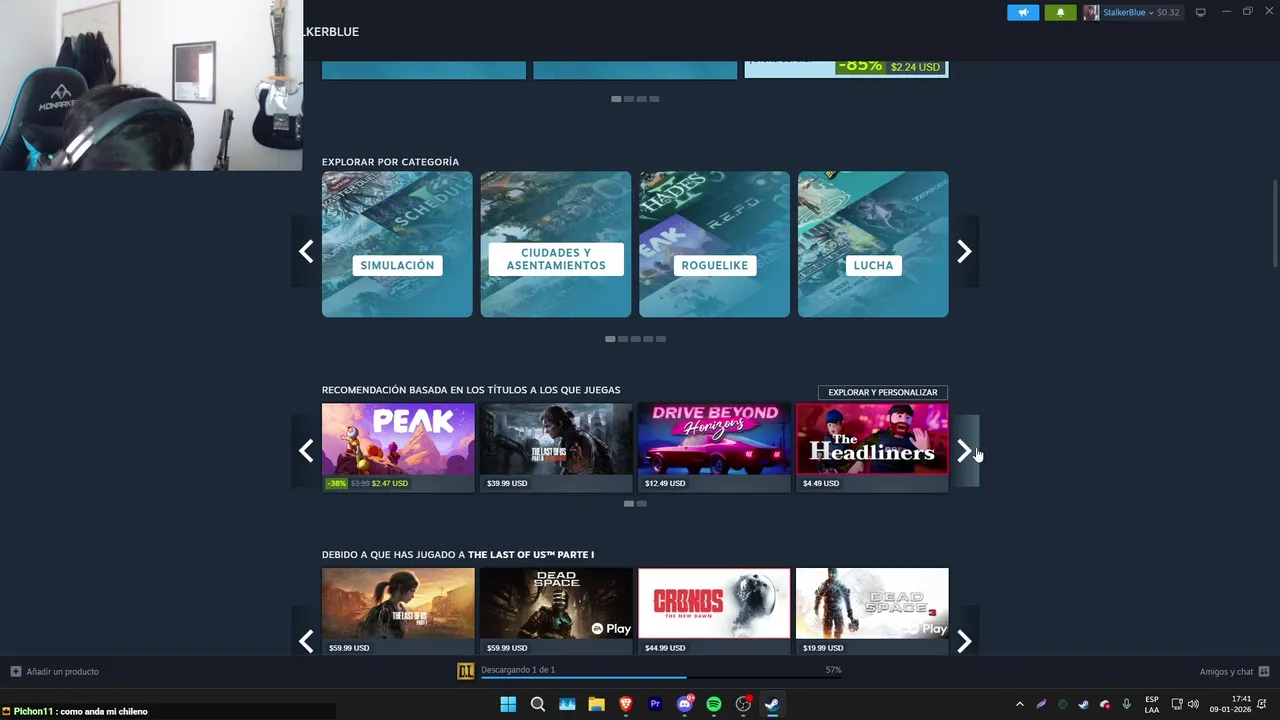Open the photo widgets taskbar icon
Image resolution: width=1280 pixels, height=720 pixels.
click(567, 704)
